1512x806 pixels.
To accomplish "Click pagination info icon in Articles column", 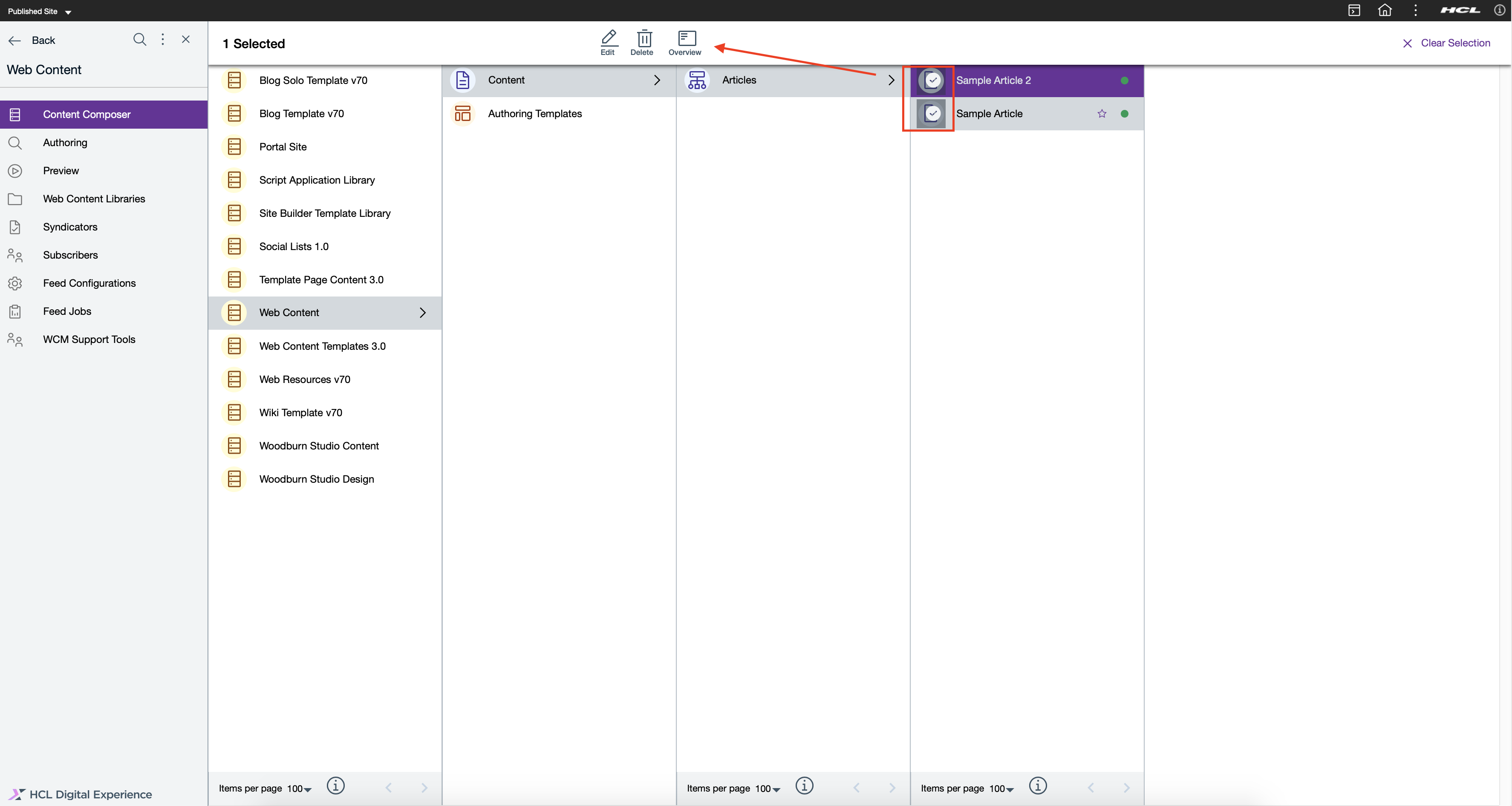I will click(804, 786).
